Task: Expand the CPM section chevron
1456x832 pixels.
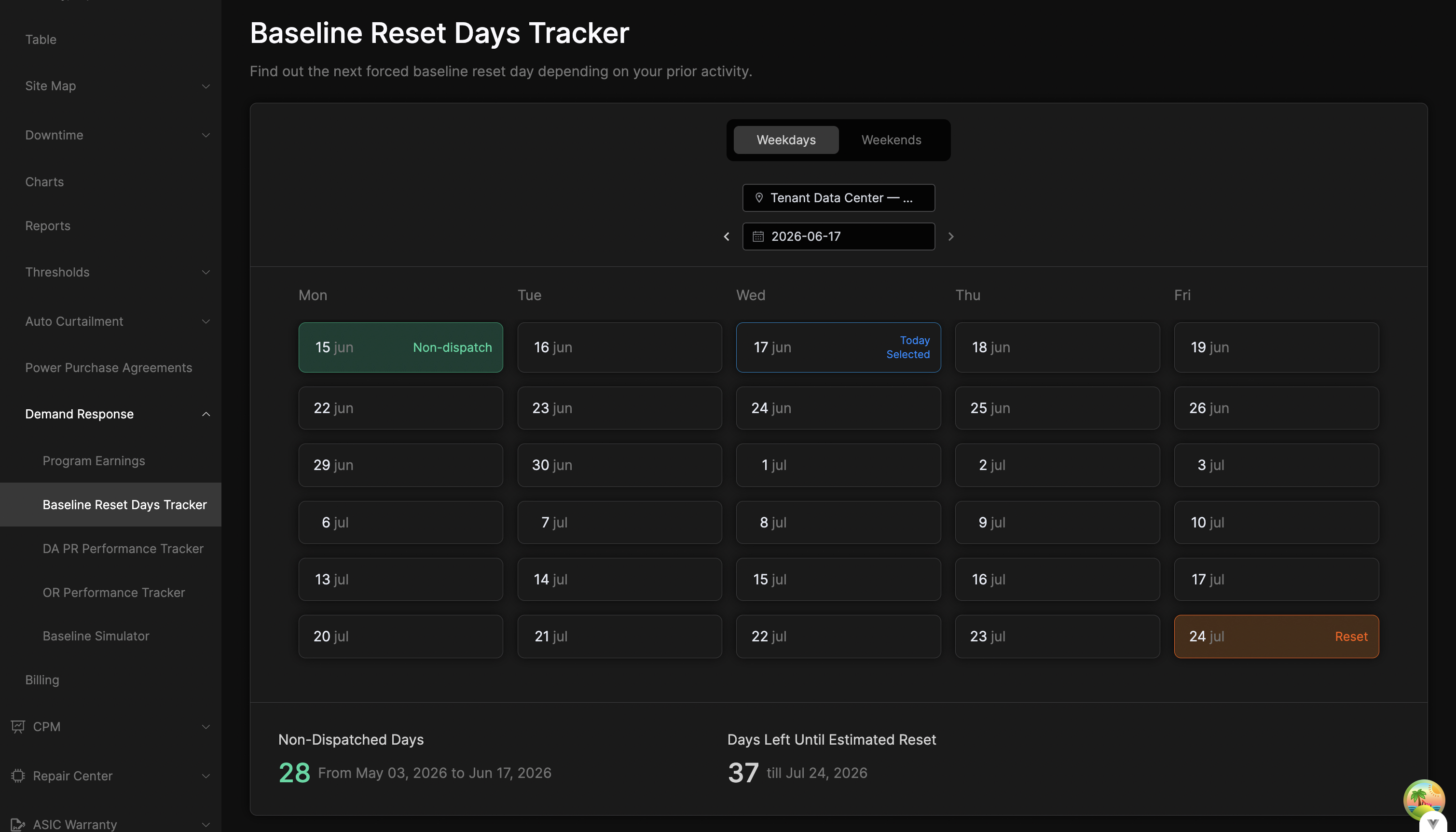Action: pyautogui.click(x=206, y=727)
